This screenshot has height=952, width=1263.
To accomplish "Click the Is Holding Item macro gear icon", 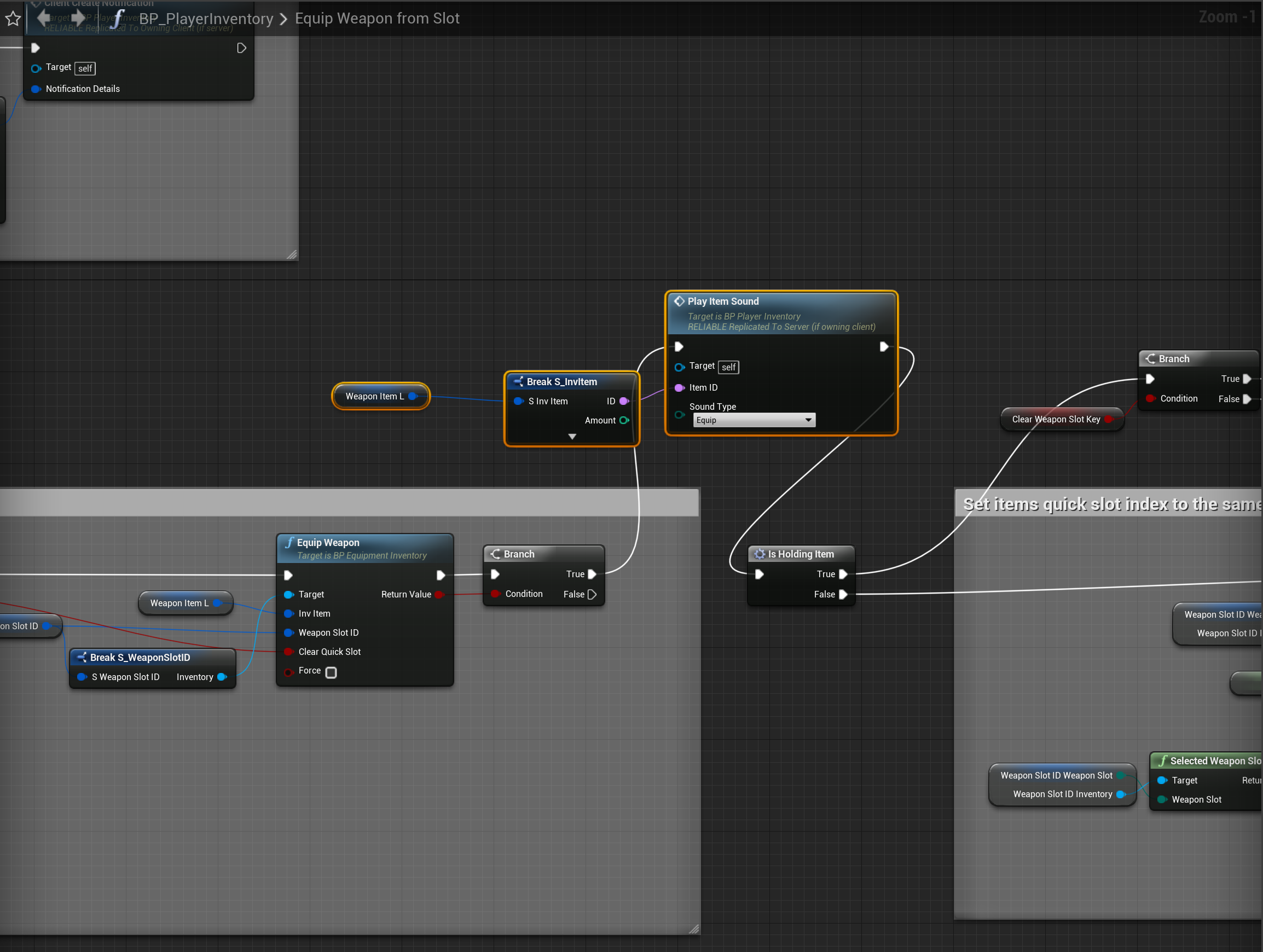I will [759, 554].
